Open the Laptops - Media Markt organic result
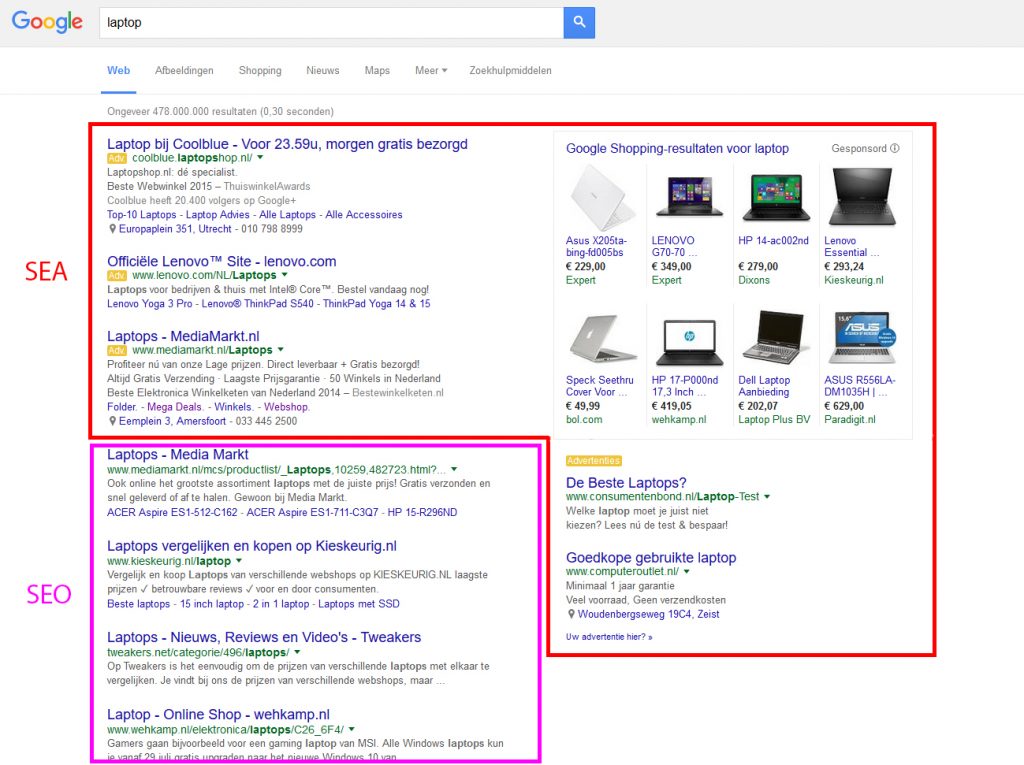 pos(177,455)
